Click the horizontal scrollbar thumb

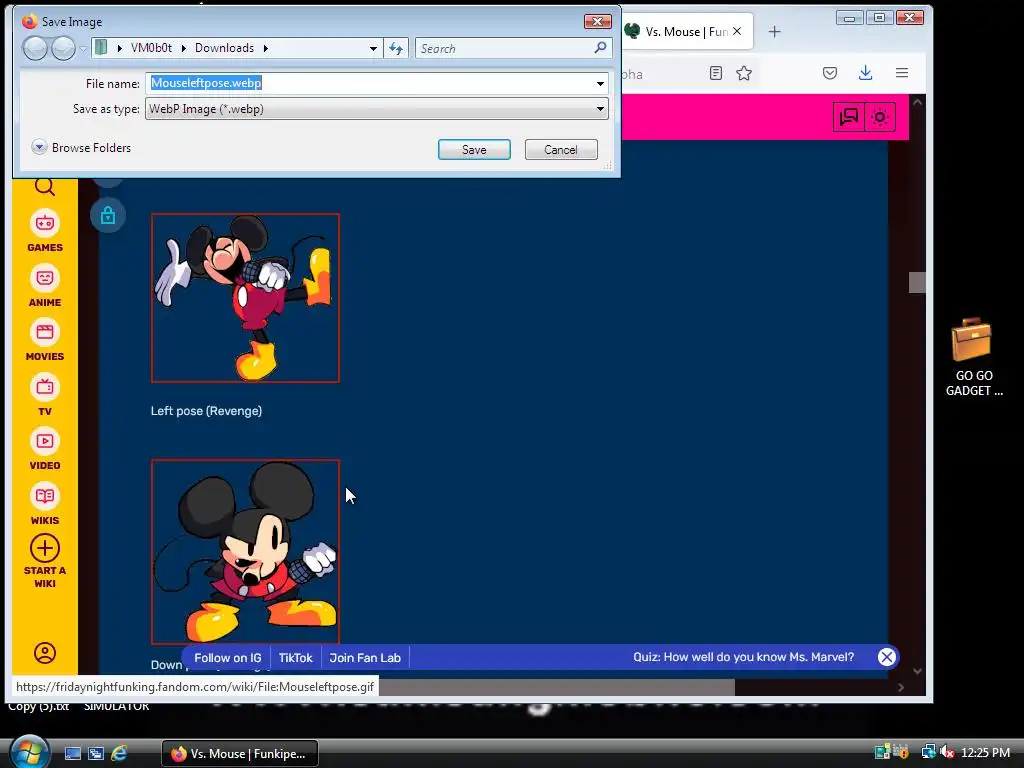click(x=556, y=687)
